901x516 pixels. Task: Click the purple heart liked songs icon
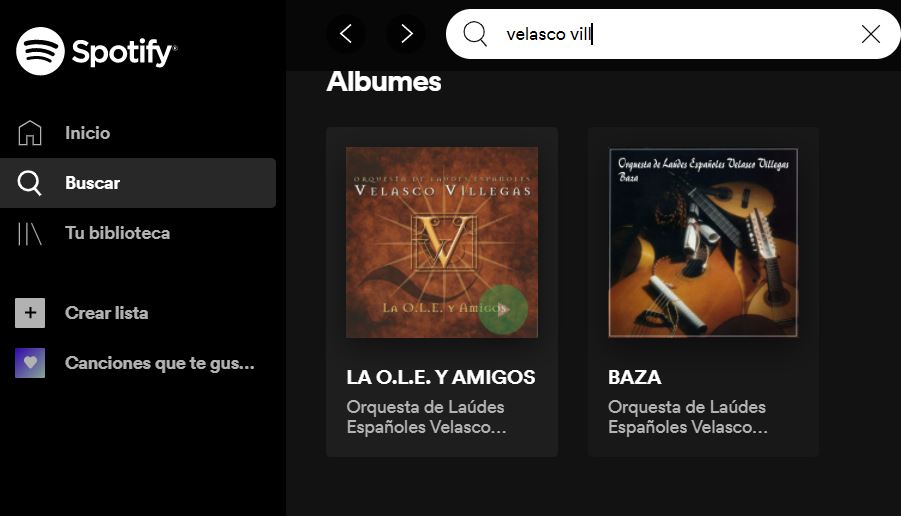30,363
